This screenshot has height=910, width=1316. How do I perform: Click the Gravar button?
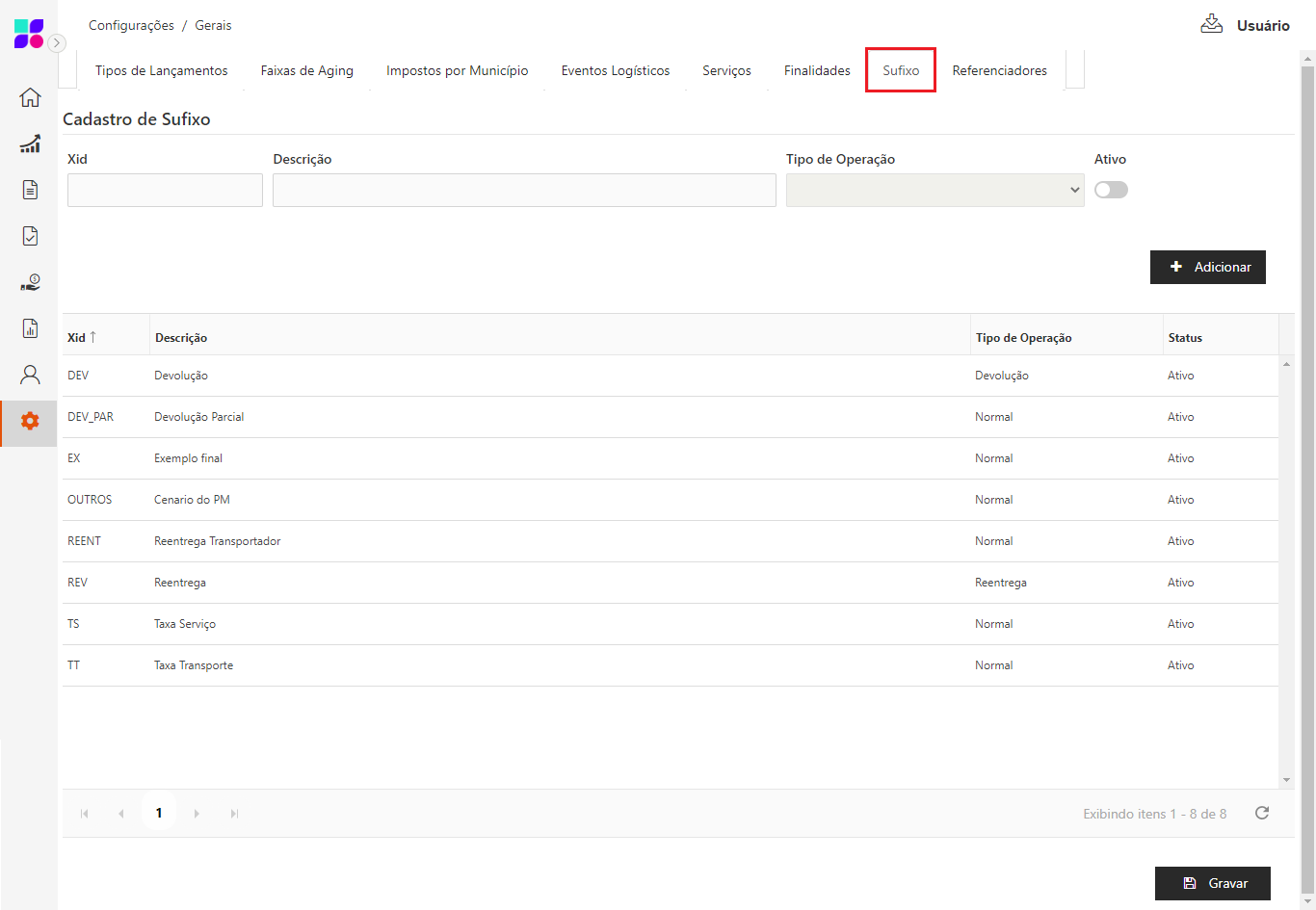point(1212,883)
